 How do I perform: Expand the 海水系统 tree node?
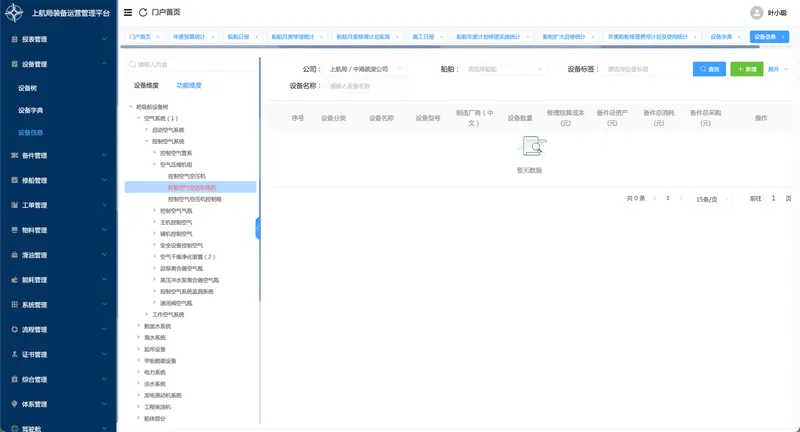(138, 338)
